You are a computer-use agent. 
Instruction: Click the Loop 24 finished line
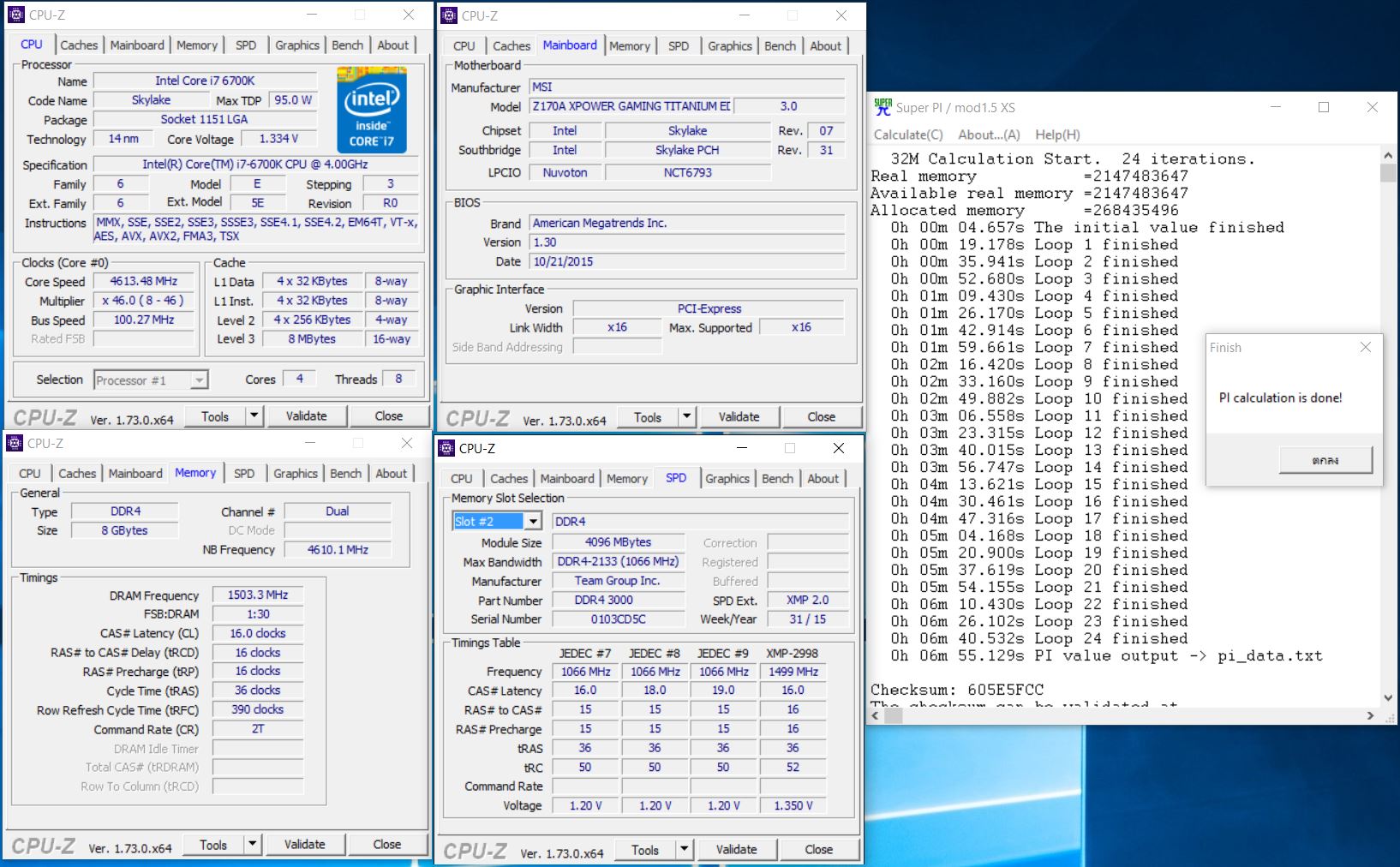[1039, 638]
